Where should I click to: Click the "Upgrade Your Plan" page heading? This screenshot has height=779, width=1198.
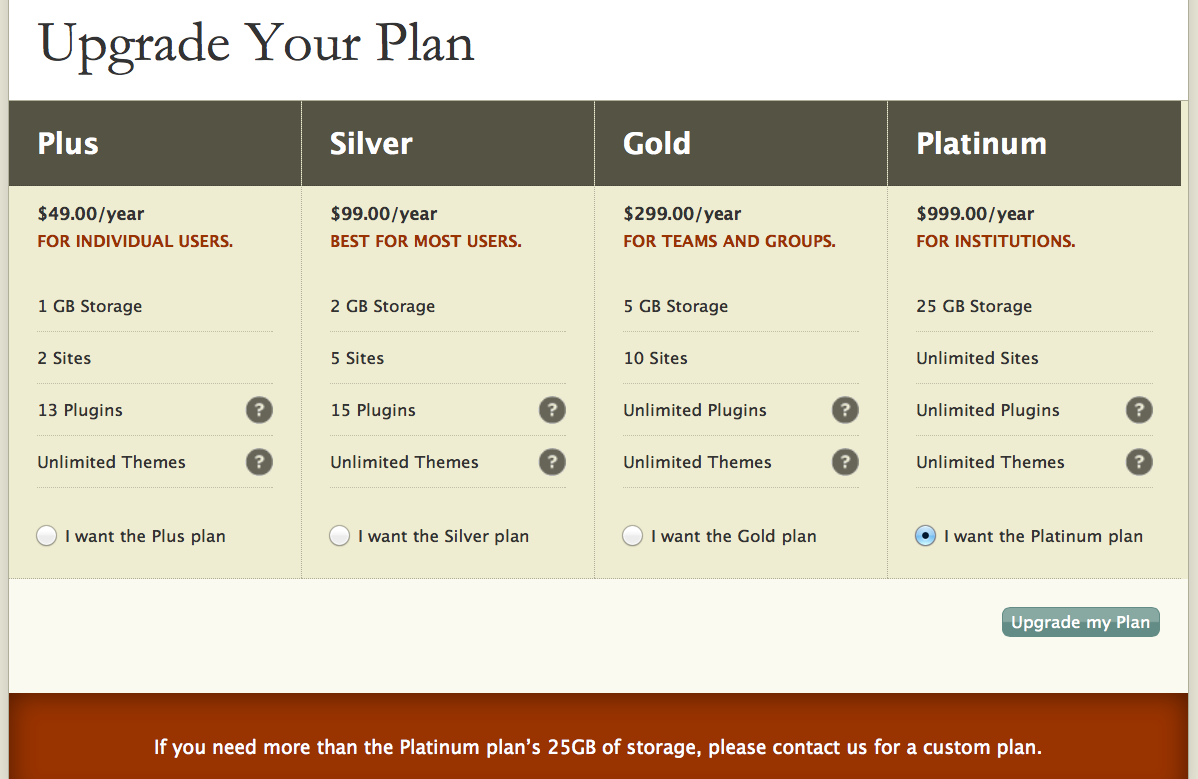pyautogui.click(x=256, y=44)
